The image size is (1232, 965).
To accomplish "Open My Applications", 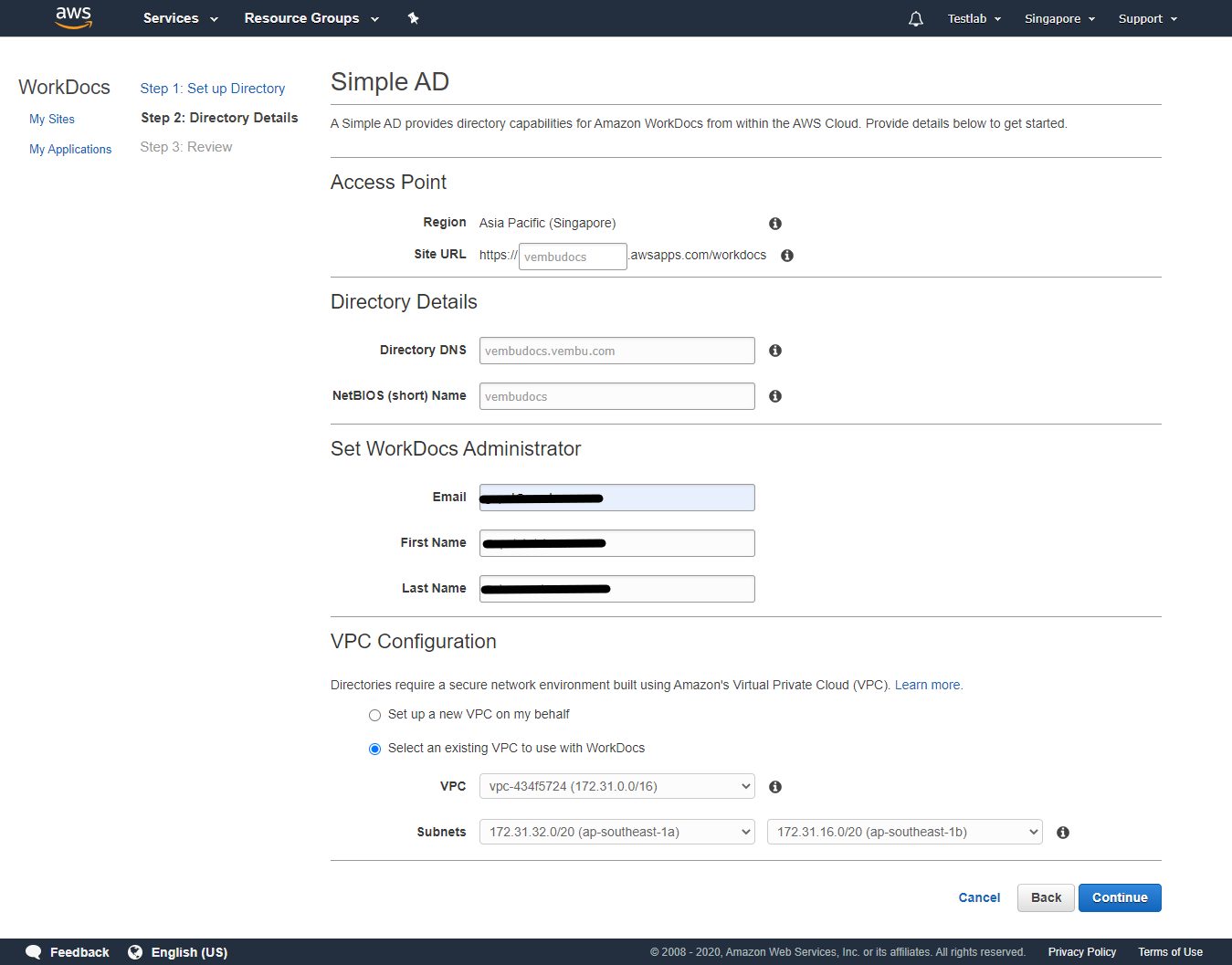I will tap(70, 149).
